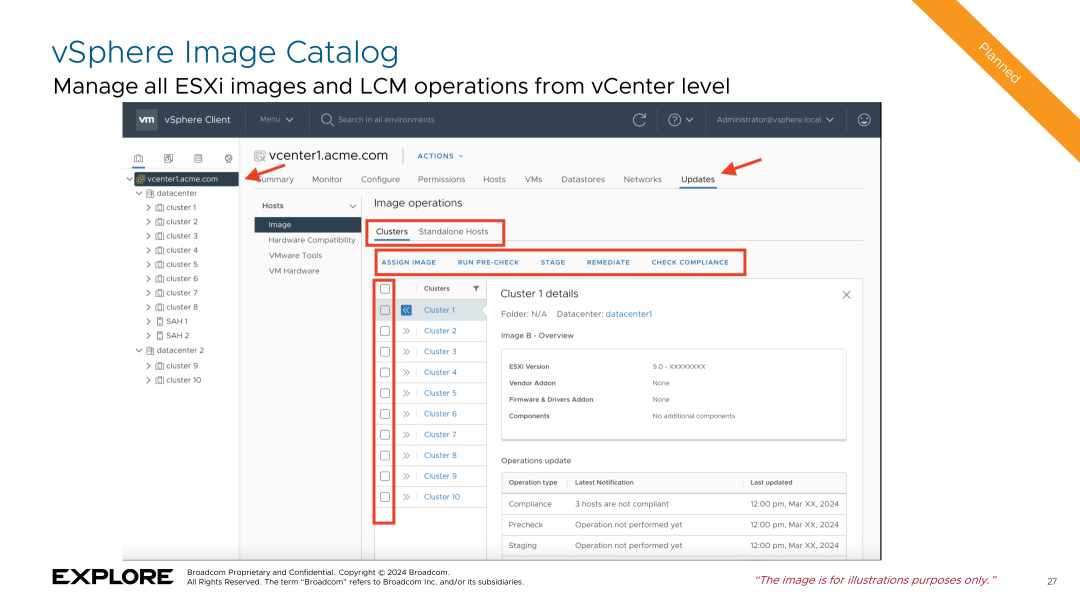Close the Cluster 1 details panel
This screenshot has width=1080, height=608.
pos(847,295)
